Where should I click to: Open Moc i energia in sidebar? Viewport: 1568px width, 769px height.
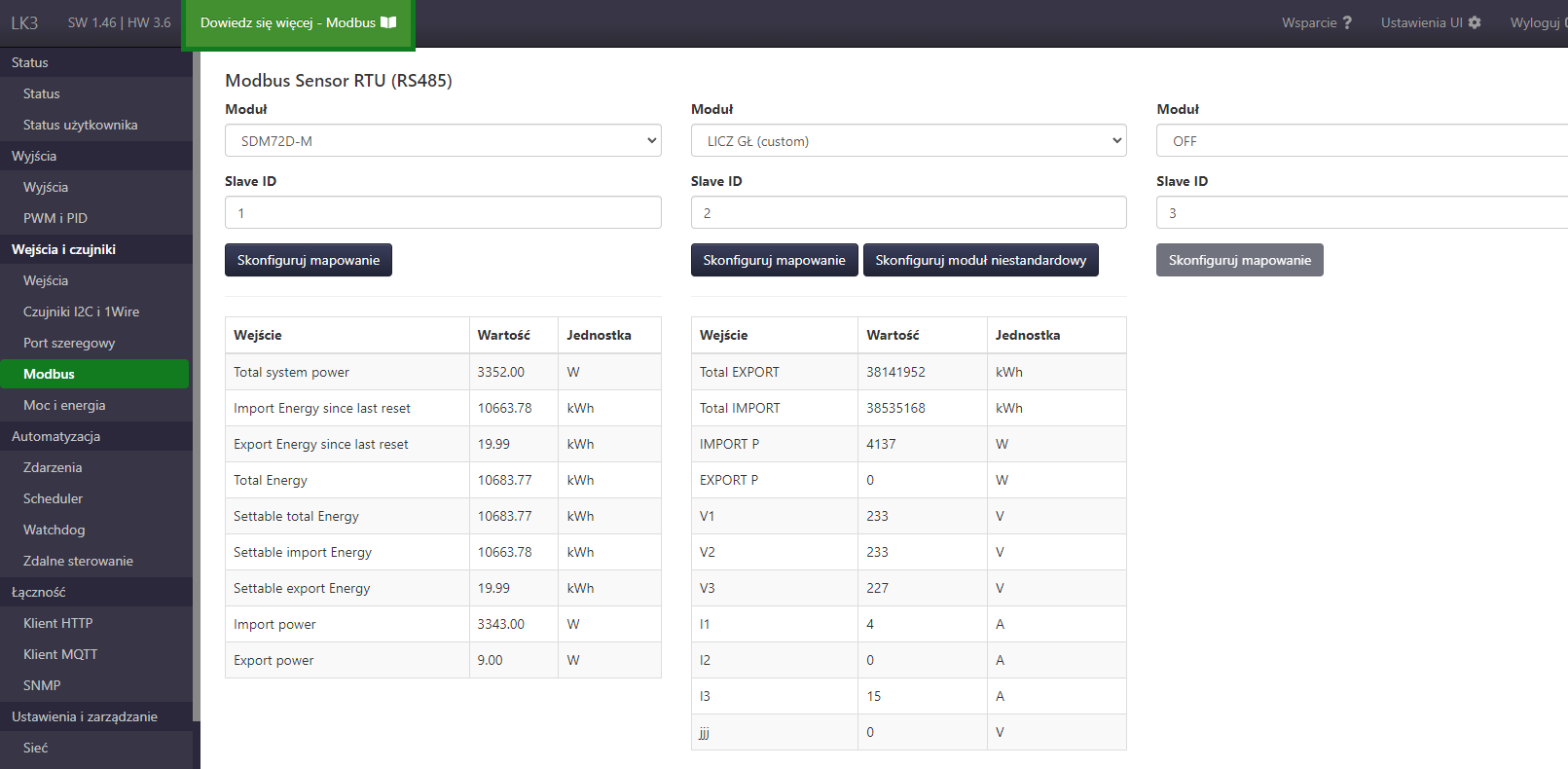coord(64,405)
